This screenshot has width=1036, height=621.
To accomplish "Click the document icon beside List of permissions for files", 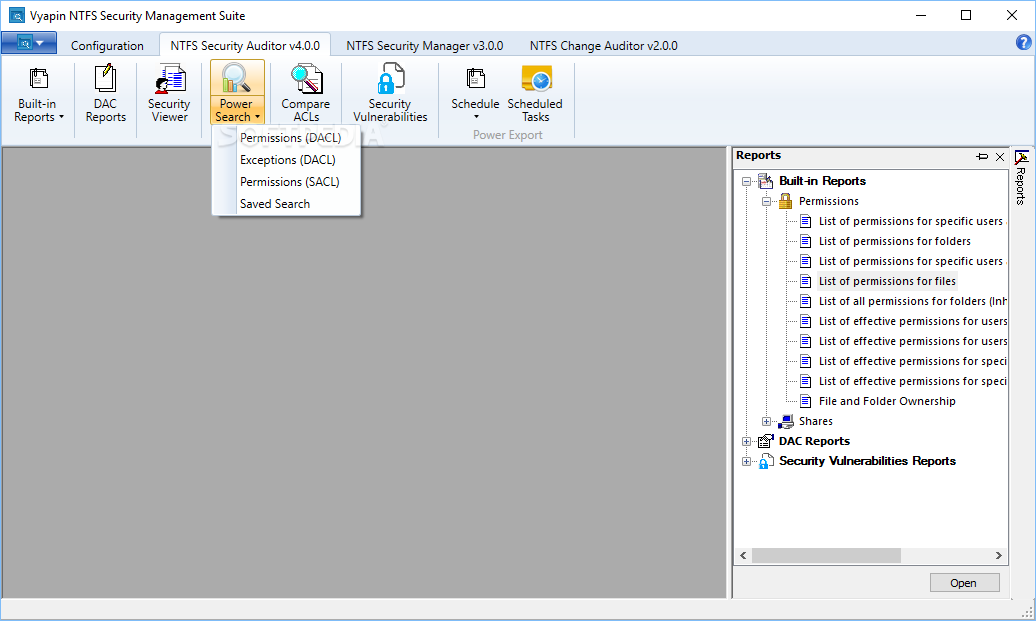I will point(805,281).
